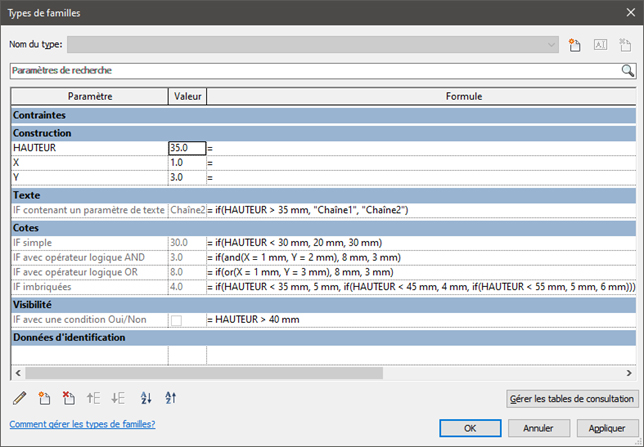Click the scrollbar left arrow
The height and width of the screenshot is (447, 644).
pos(18,373)
